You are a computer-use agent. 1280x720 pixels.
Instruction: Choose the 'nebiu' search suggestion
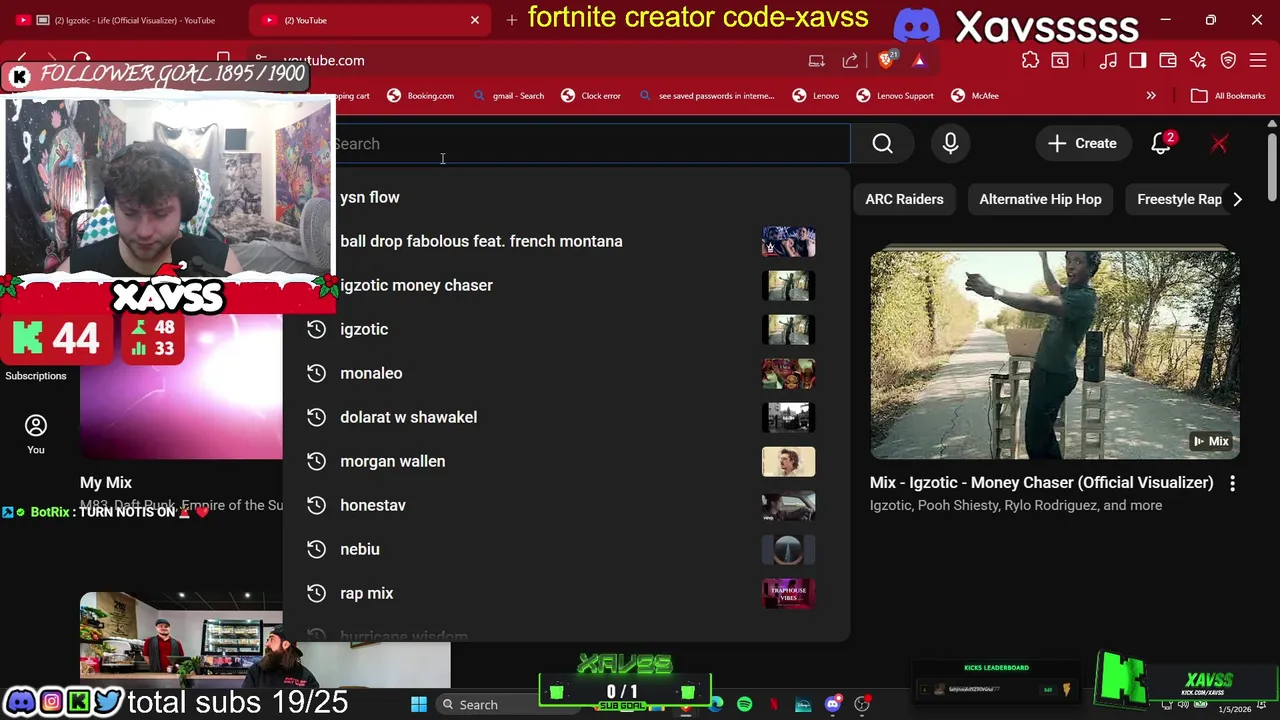(359, 549)
